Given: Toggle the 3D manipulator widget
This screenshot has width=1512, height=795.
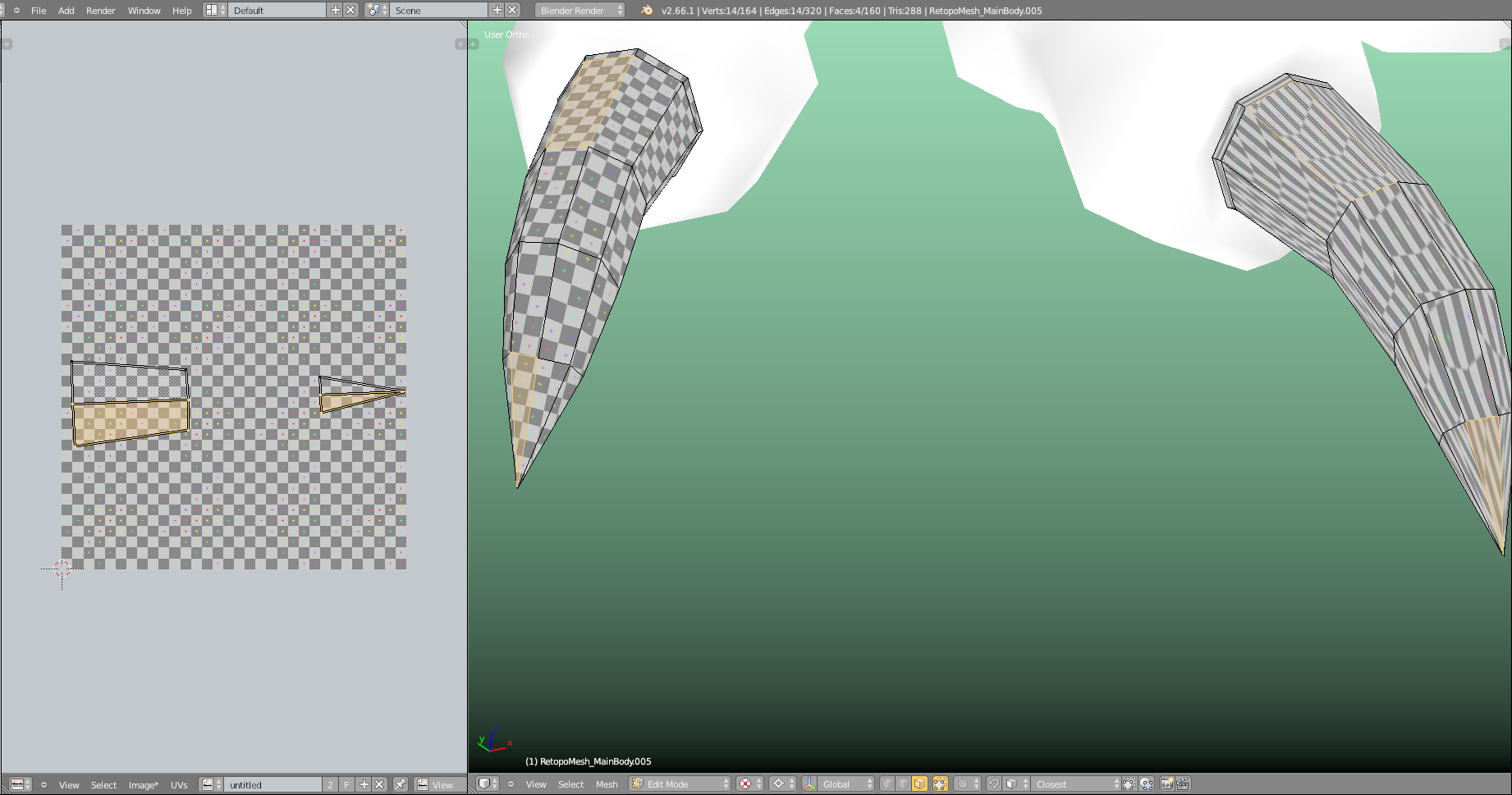Looking at the screenshot, I should pos(809,784).
